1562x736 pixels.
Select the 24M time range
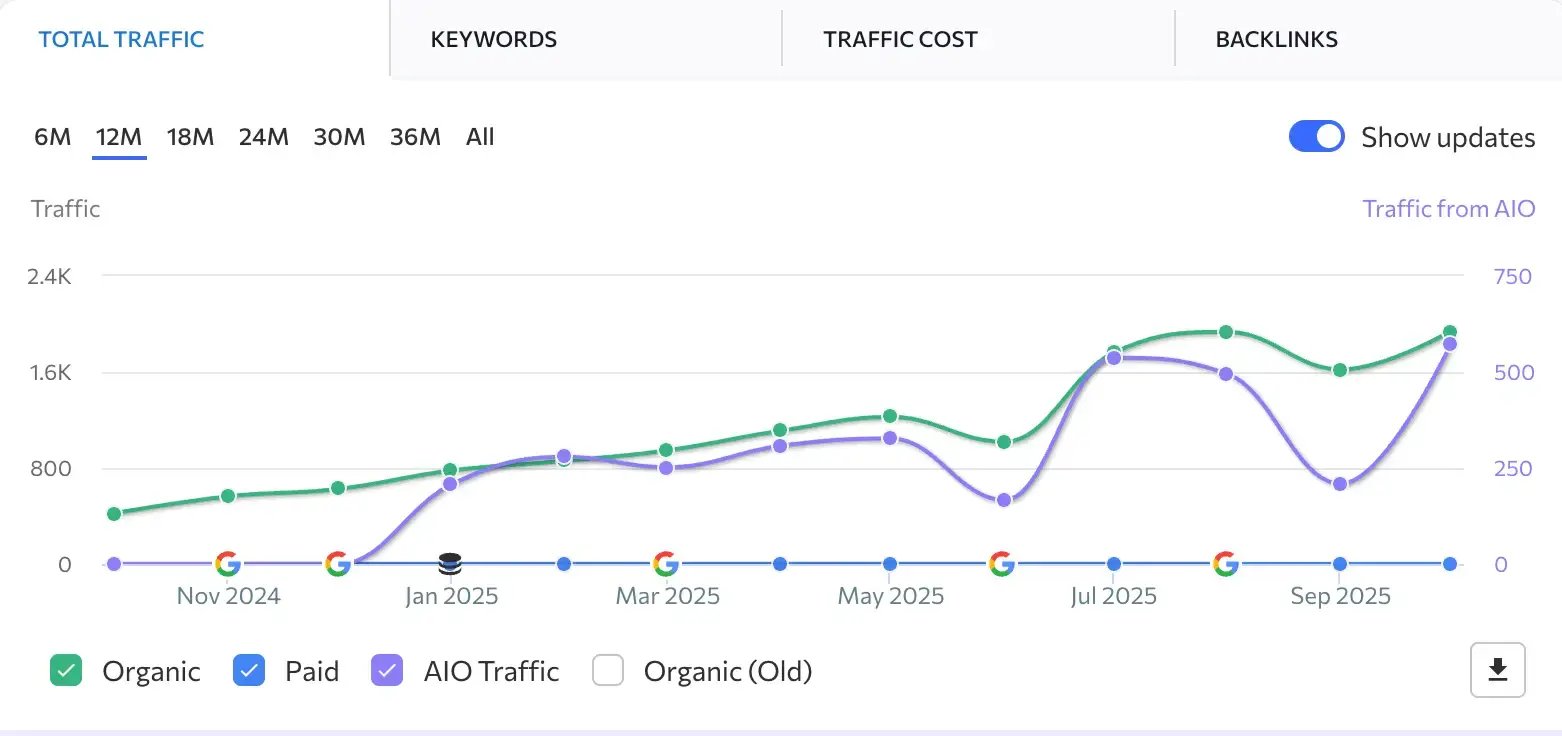263,137
